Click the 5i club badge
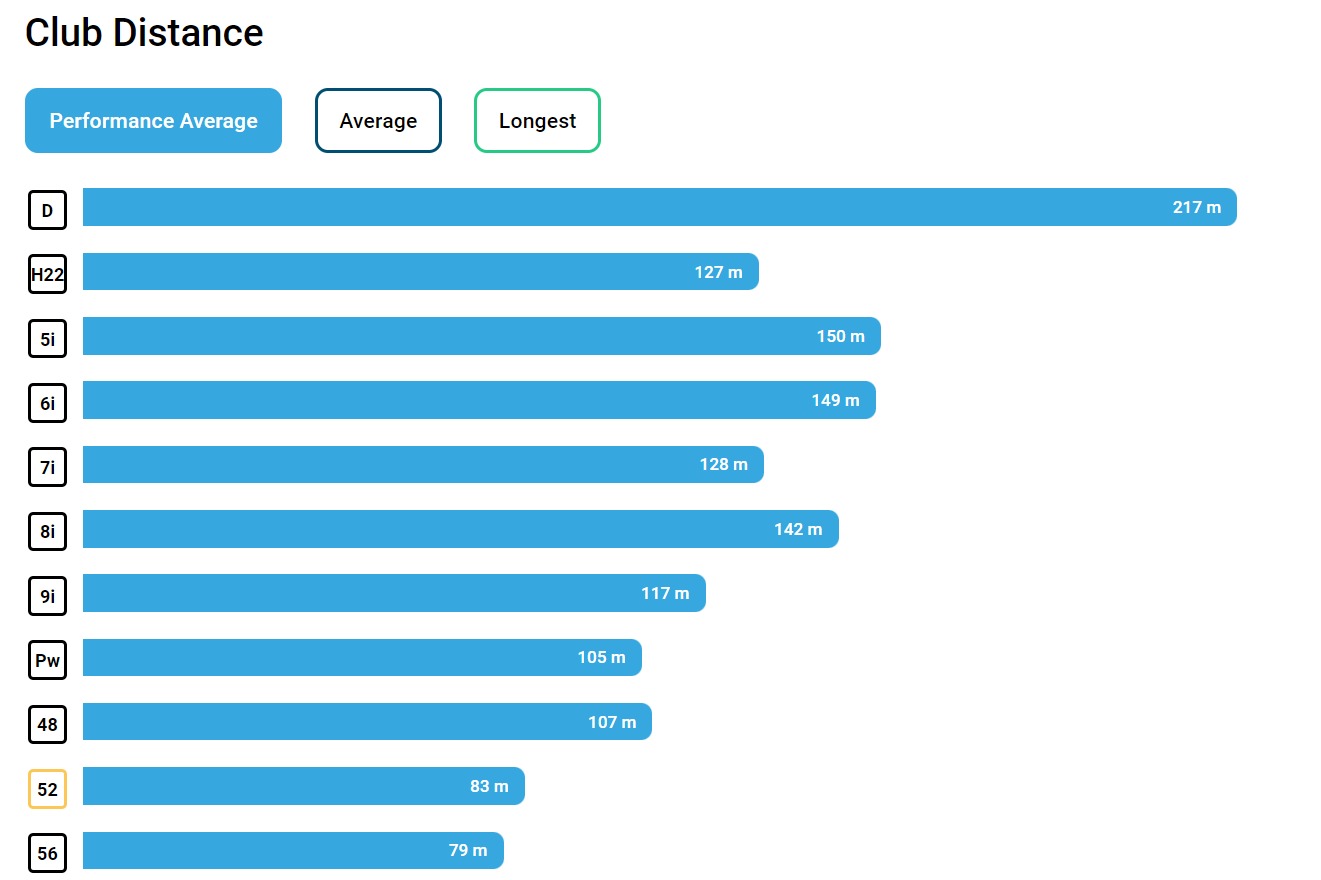The width and height of the screenshot is (1321, 880). pyautogui.click(x=47, y=338)
